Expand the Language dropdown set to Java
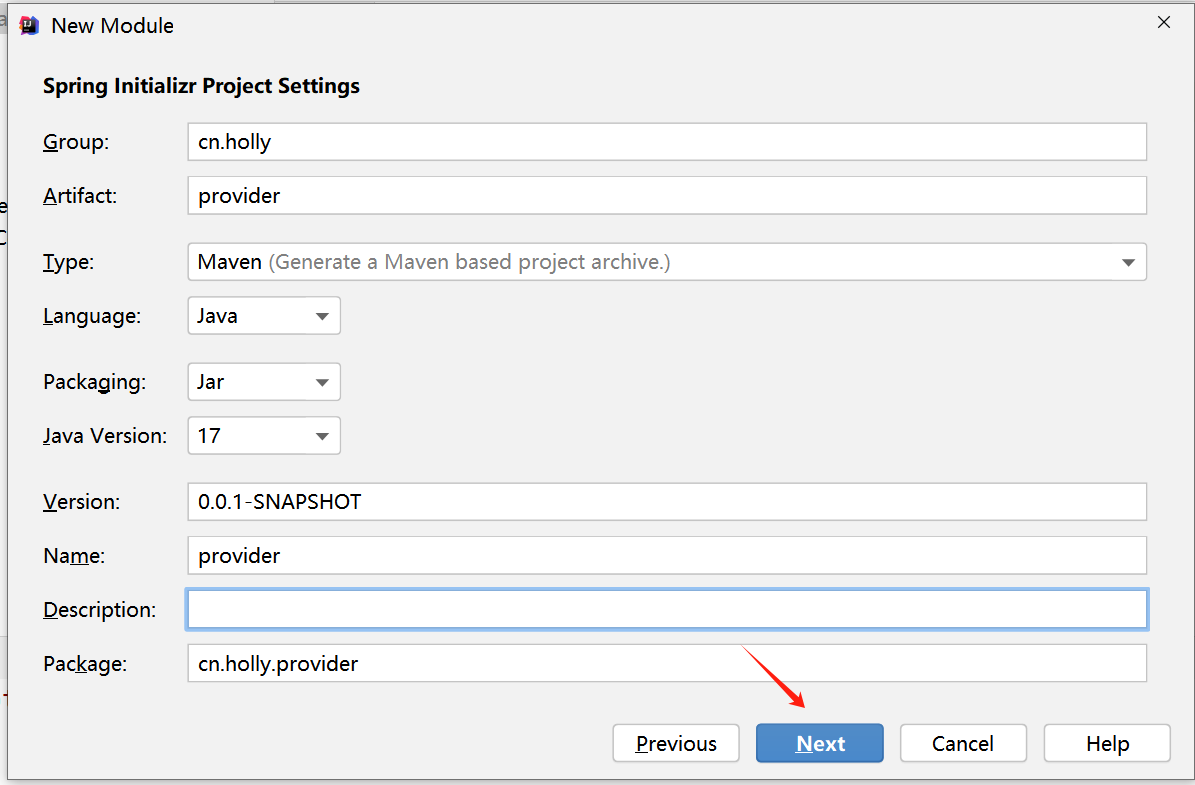 point(264,316)
